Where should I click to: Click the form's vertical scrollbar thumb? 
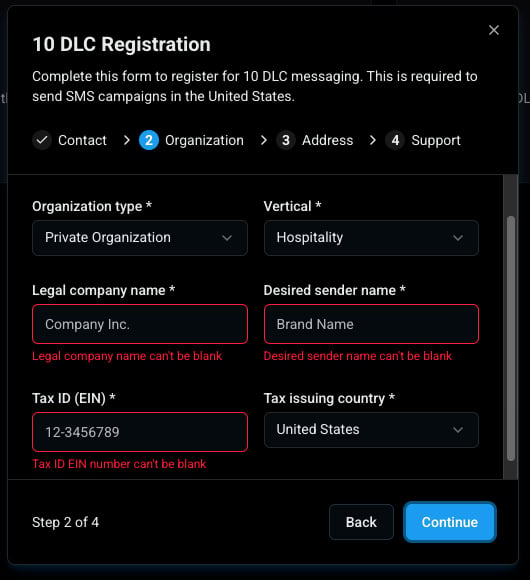coord(511,338)
